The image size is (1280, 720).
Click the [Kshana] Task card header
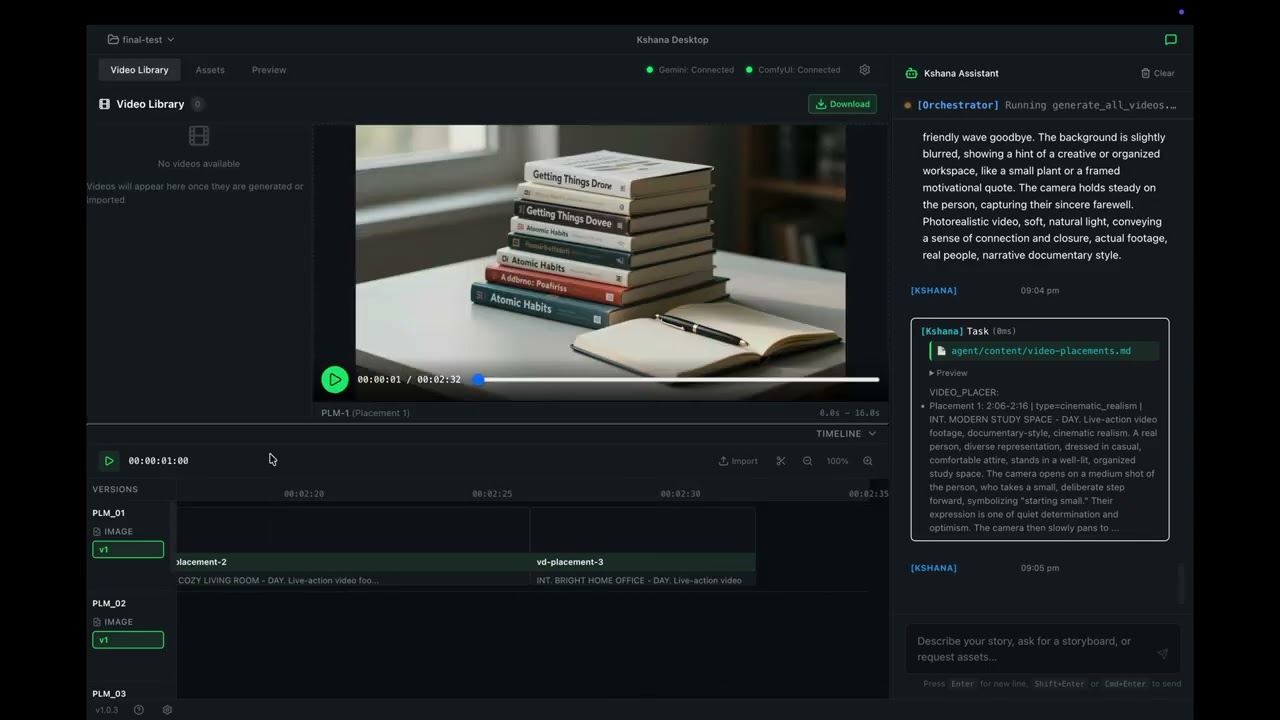968,331
